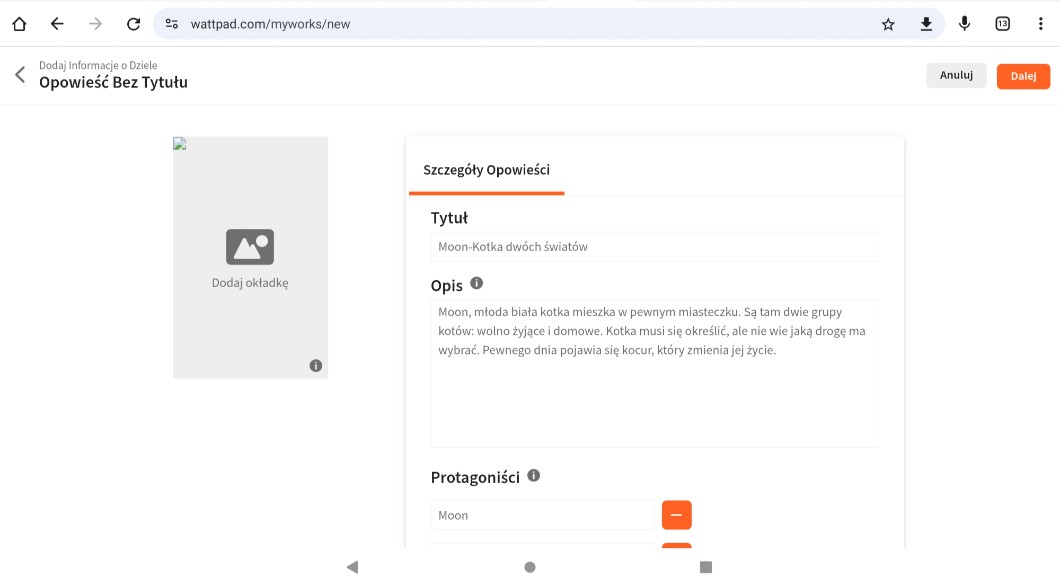Open the browser three-dot menu
1060x586 pixels.
click(x=1040, y=24)
